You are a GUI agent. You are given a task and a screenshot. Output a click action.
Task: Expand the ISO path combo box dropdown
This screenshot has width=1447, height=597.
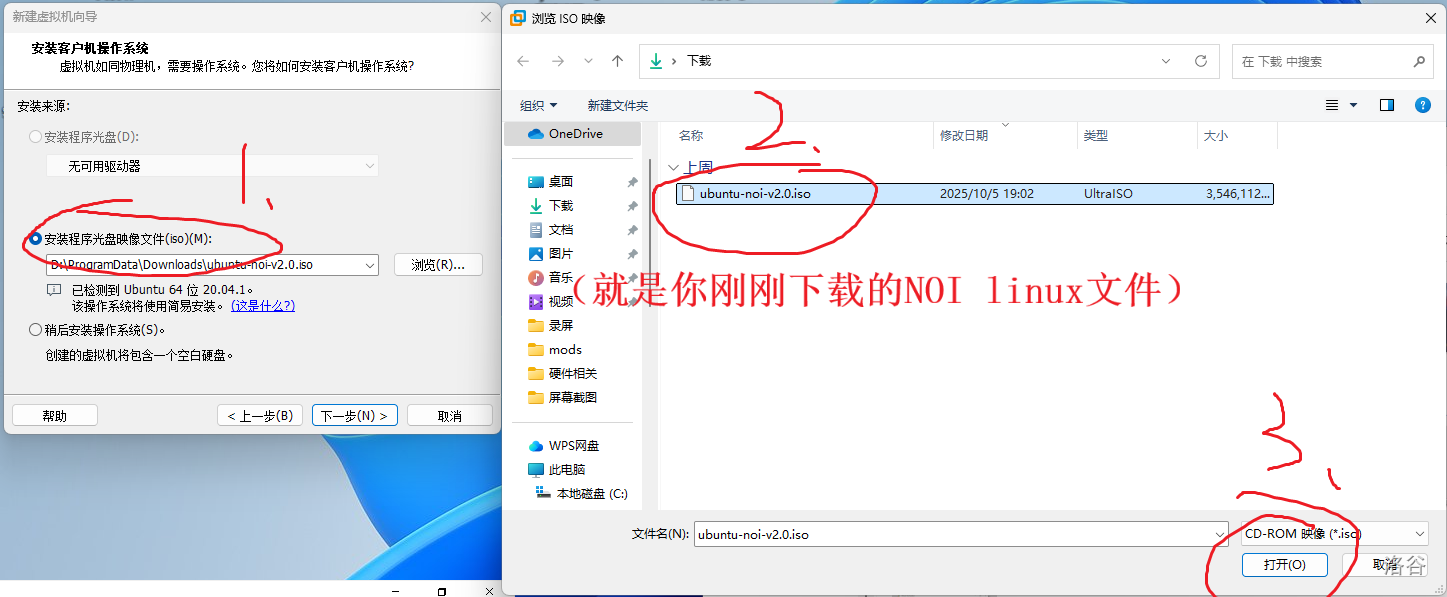(370, 265)
